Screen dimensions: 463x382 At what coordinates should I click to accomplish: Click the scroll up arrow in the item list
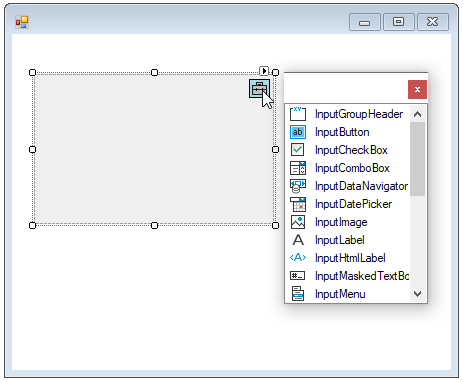tap(417, 114)
